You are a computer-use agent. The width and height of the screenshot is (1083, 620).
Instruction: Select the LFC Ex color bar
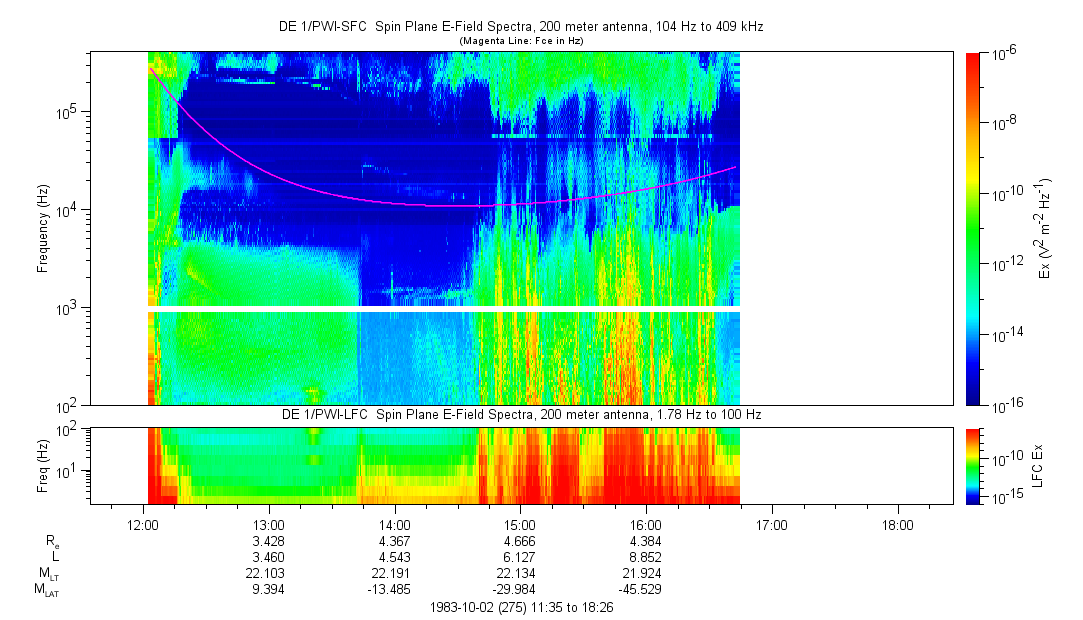point(973,465)
